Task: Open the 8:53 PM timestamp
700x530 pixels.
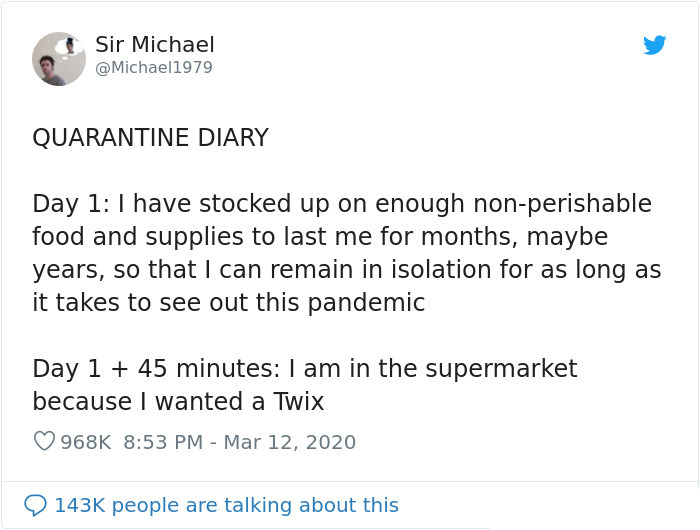Action: point(161,441)
